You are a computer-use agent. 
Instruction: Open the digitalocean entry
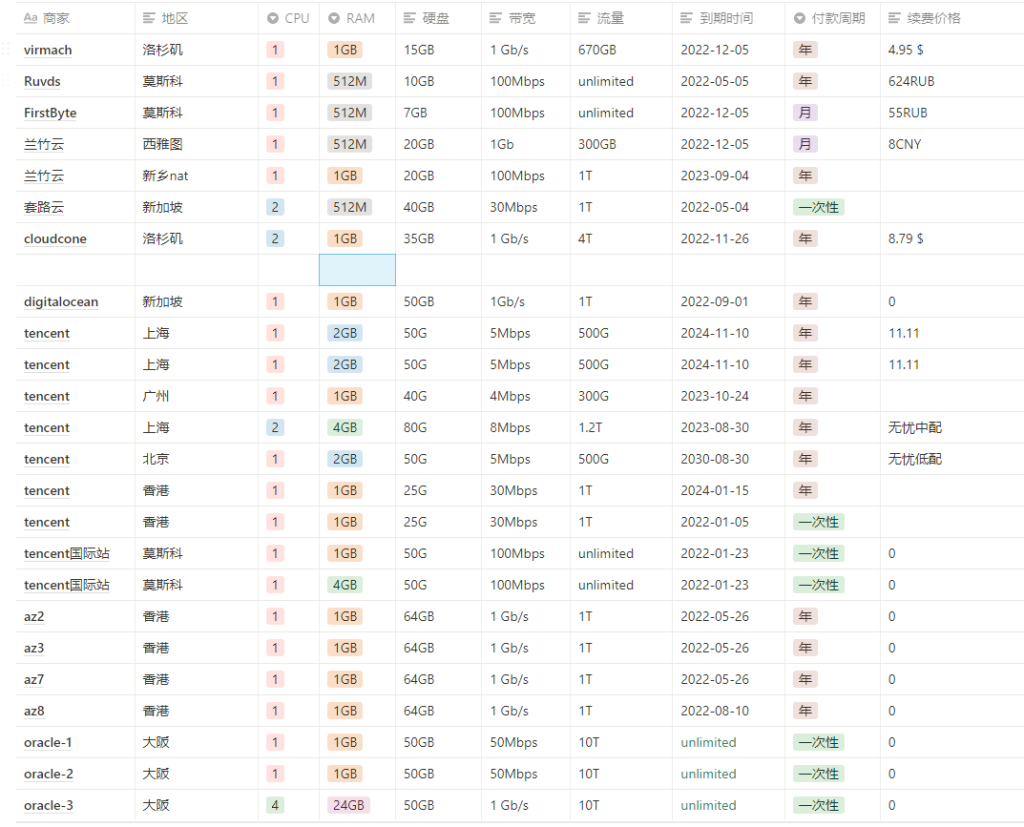coord(61,302)
